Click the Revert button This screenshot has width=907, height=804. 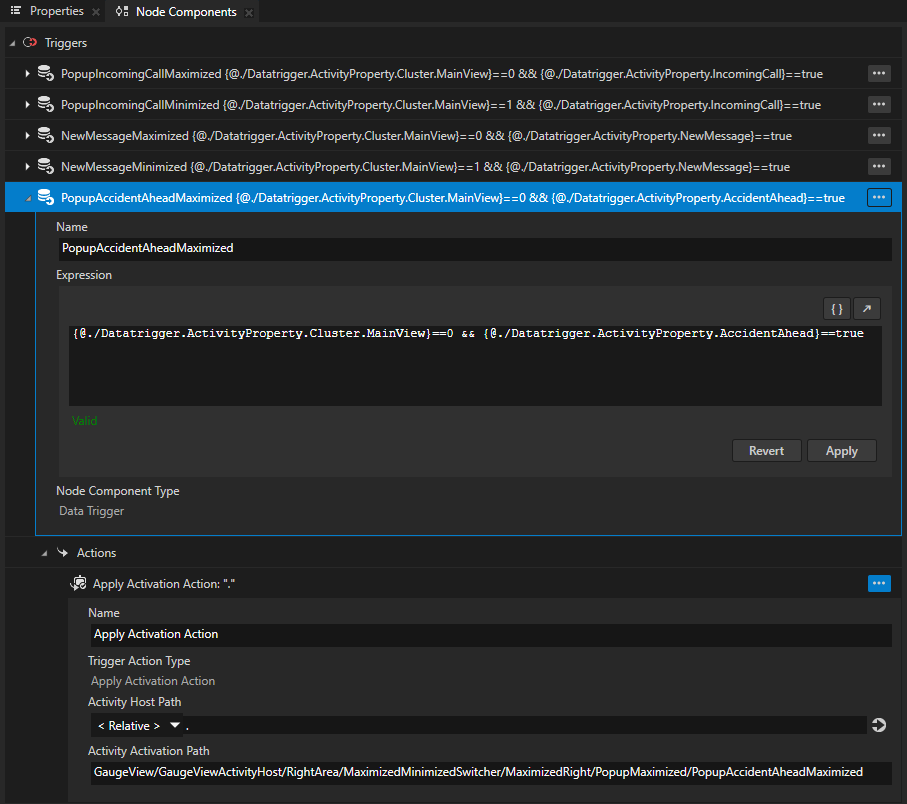766,450
